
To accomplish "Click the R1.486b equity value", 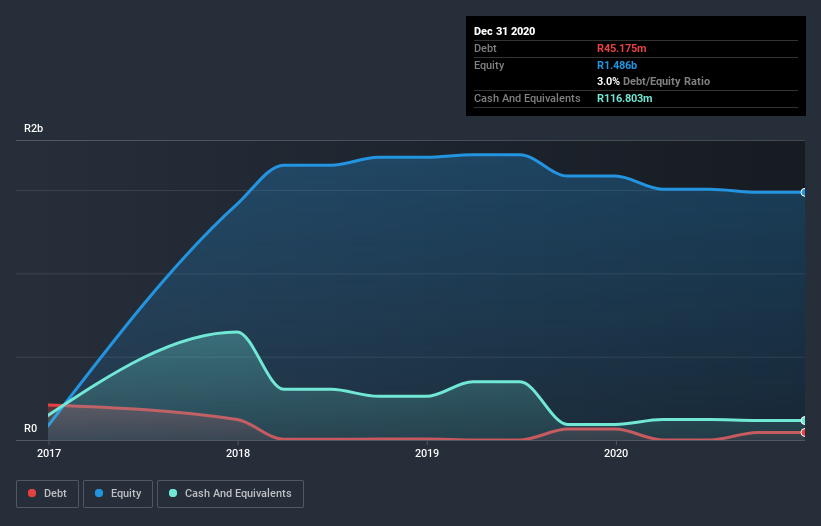I will pos(617,65).
